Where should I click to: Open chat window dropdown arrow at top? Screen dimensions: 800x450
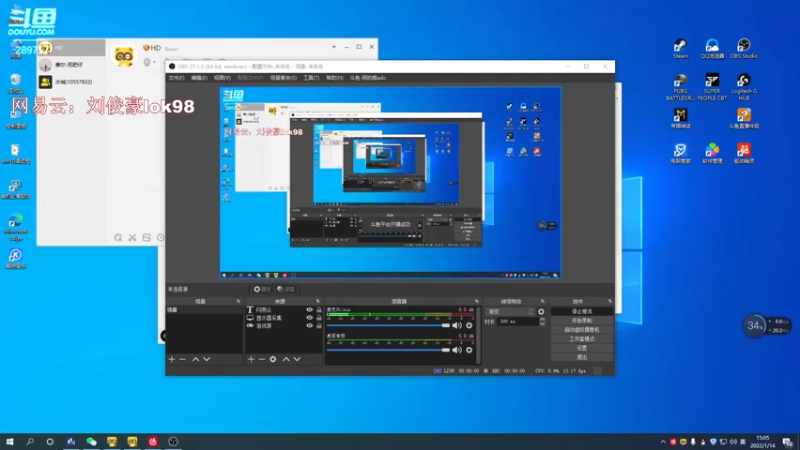334,47
